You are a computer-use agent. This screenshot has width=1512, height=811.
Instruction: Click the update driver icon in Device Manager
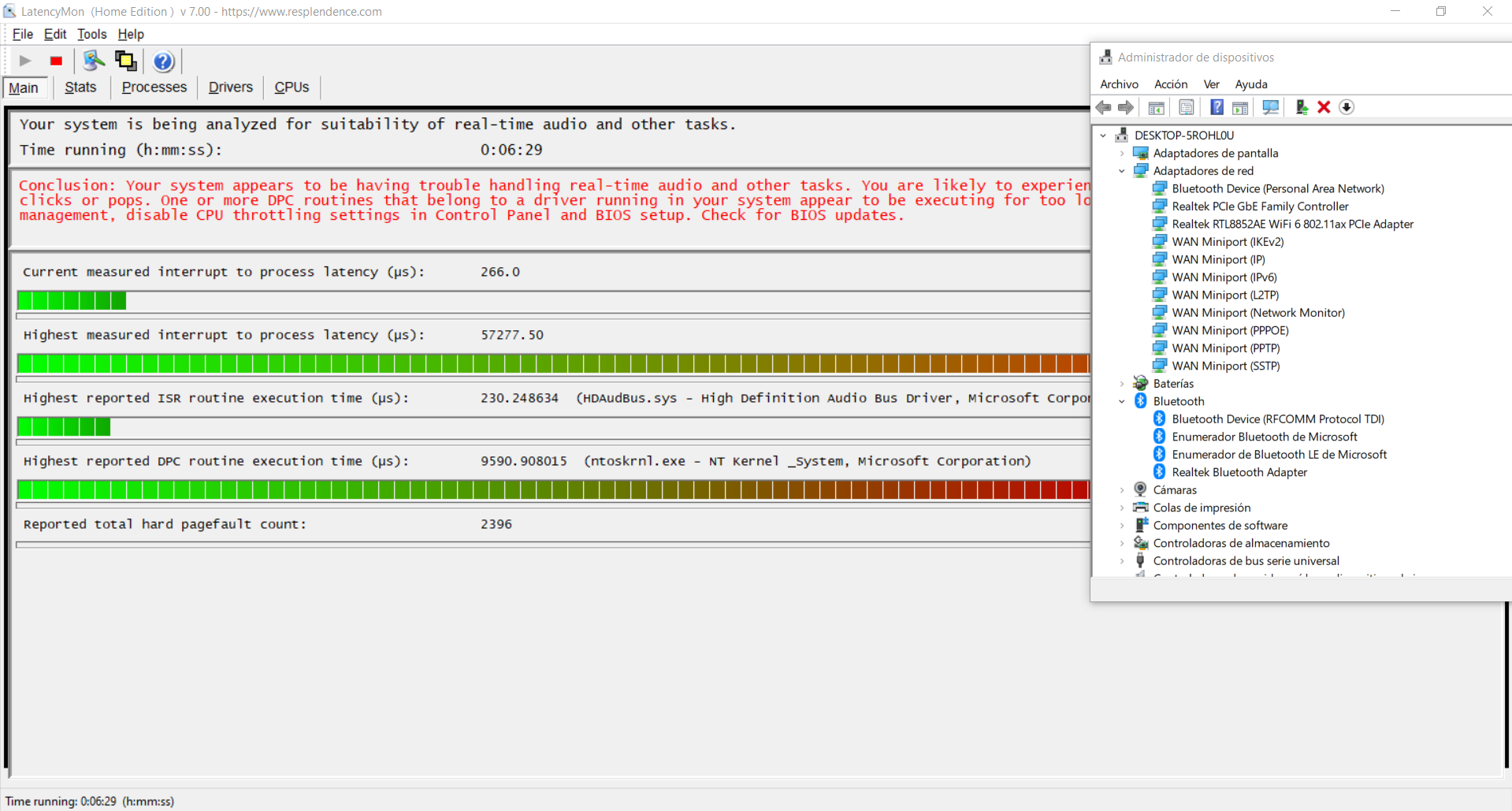click(x=1302, y=107)
